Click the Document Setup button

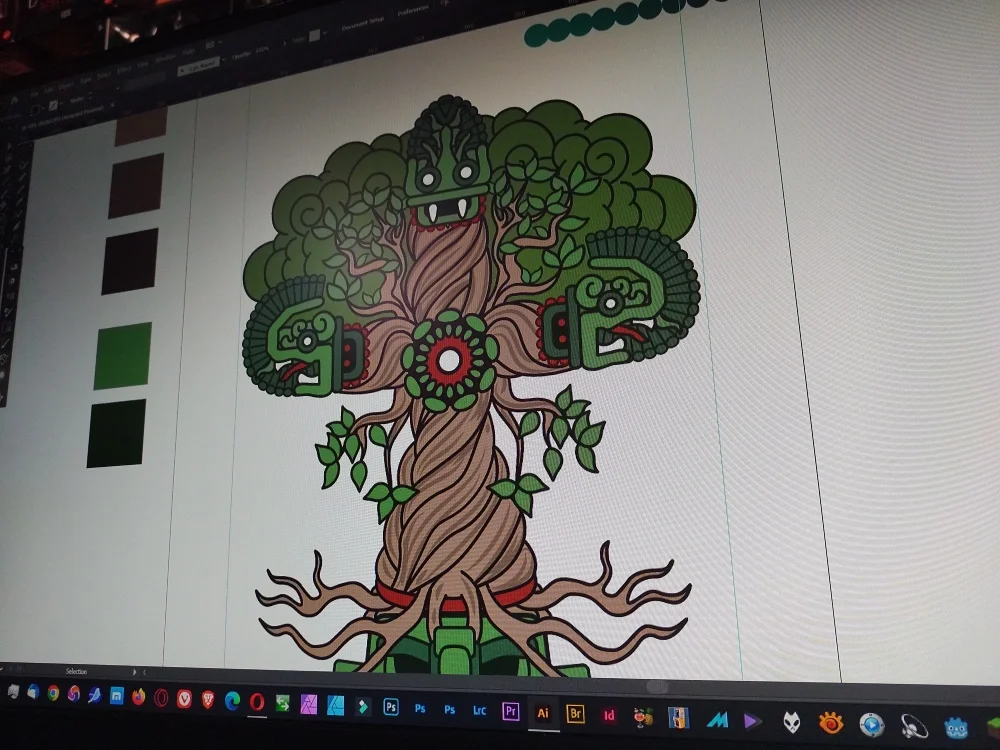363,24
